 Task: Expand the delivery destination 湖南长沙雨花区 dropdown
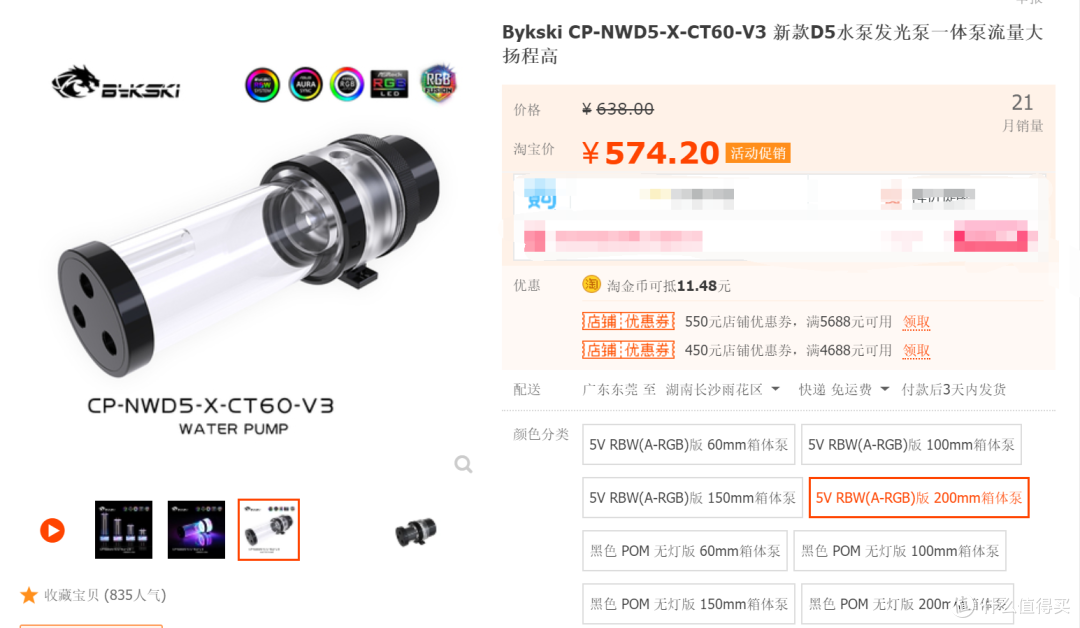click(x=722, y=390)
